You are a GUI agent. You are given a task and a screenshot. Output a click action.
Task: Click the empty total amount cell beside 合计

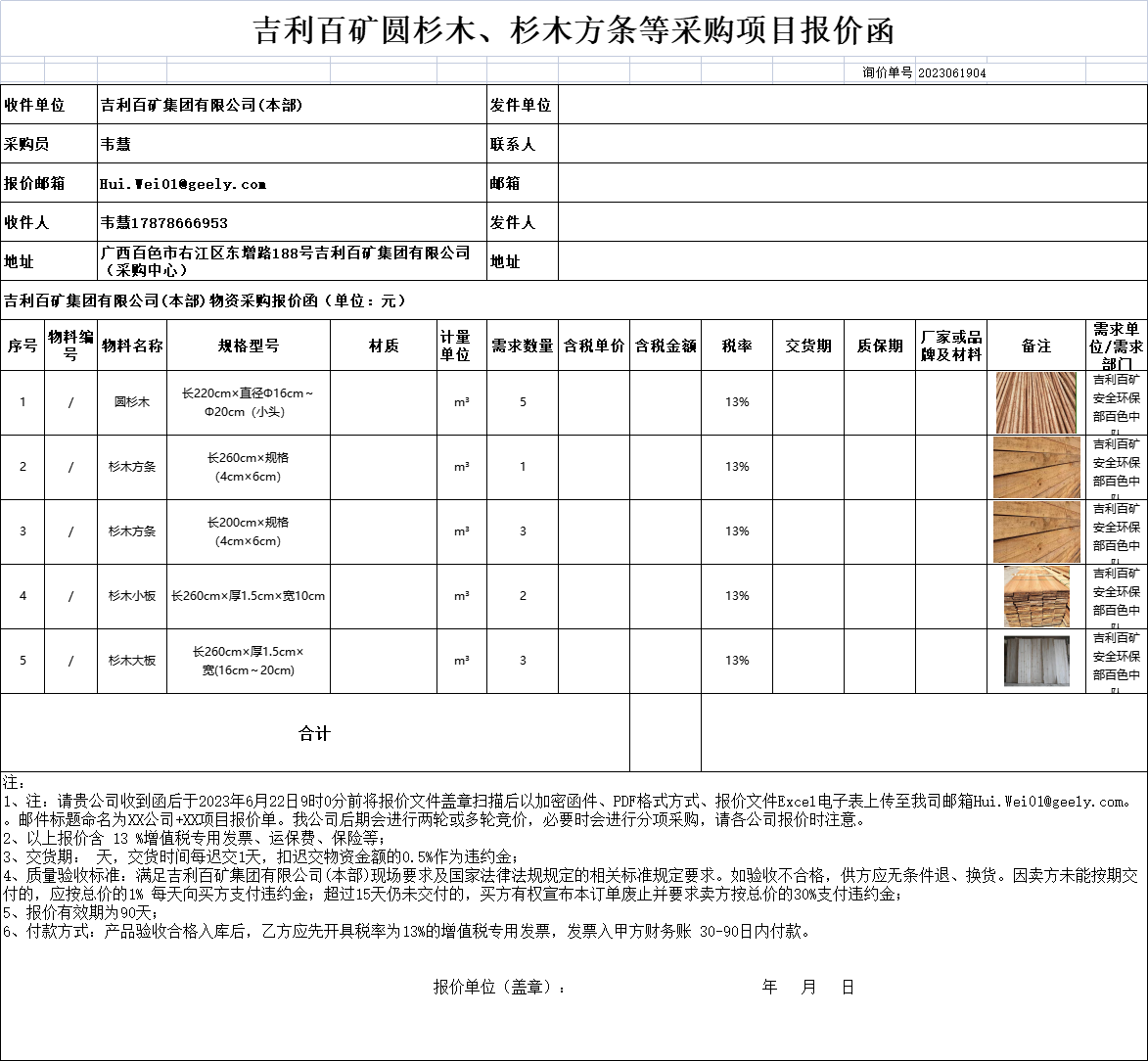pos(666,733)
